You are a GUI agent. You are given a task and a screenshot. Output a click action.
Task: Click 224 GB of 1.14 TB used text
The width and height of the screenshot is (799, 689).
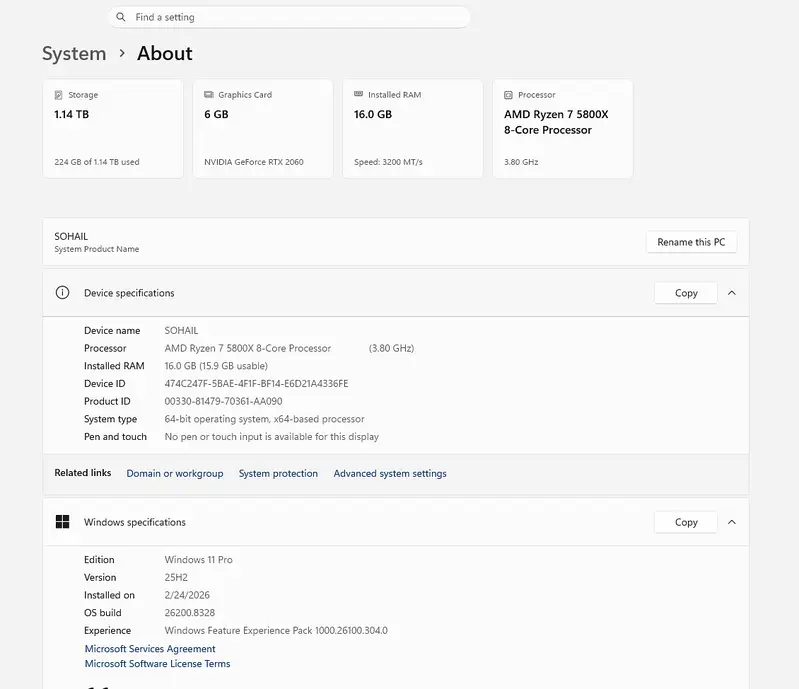[x=97, y=162]
